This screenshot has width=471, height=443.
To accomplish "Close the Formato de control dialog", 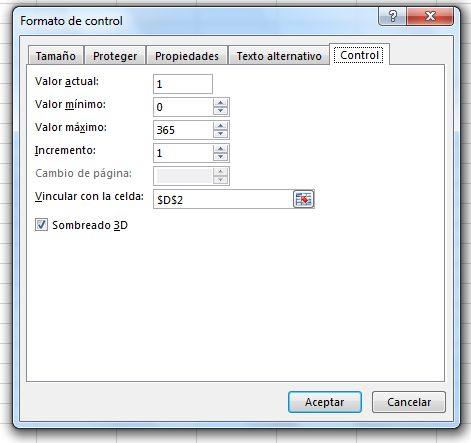I will [430, 16].
